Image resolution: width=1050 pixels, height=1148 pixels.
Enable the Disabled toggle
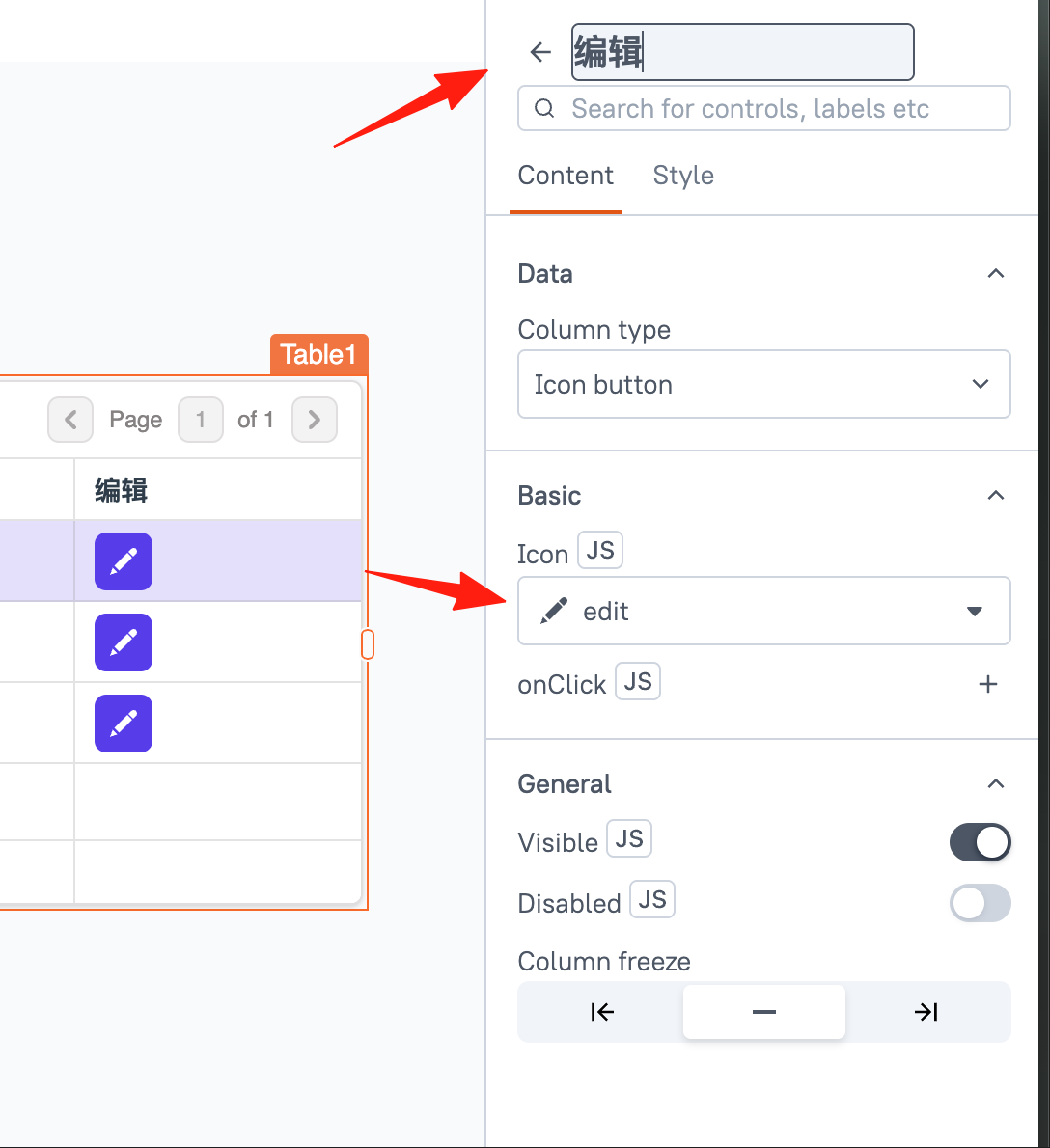(980, 903)
